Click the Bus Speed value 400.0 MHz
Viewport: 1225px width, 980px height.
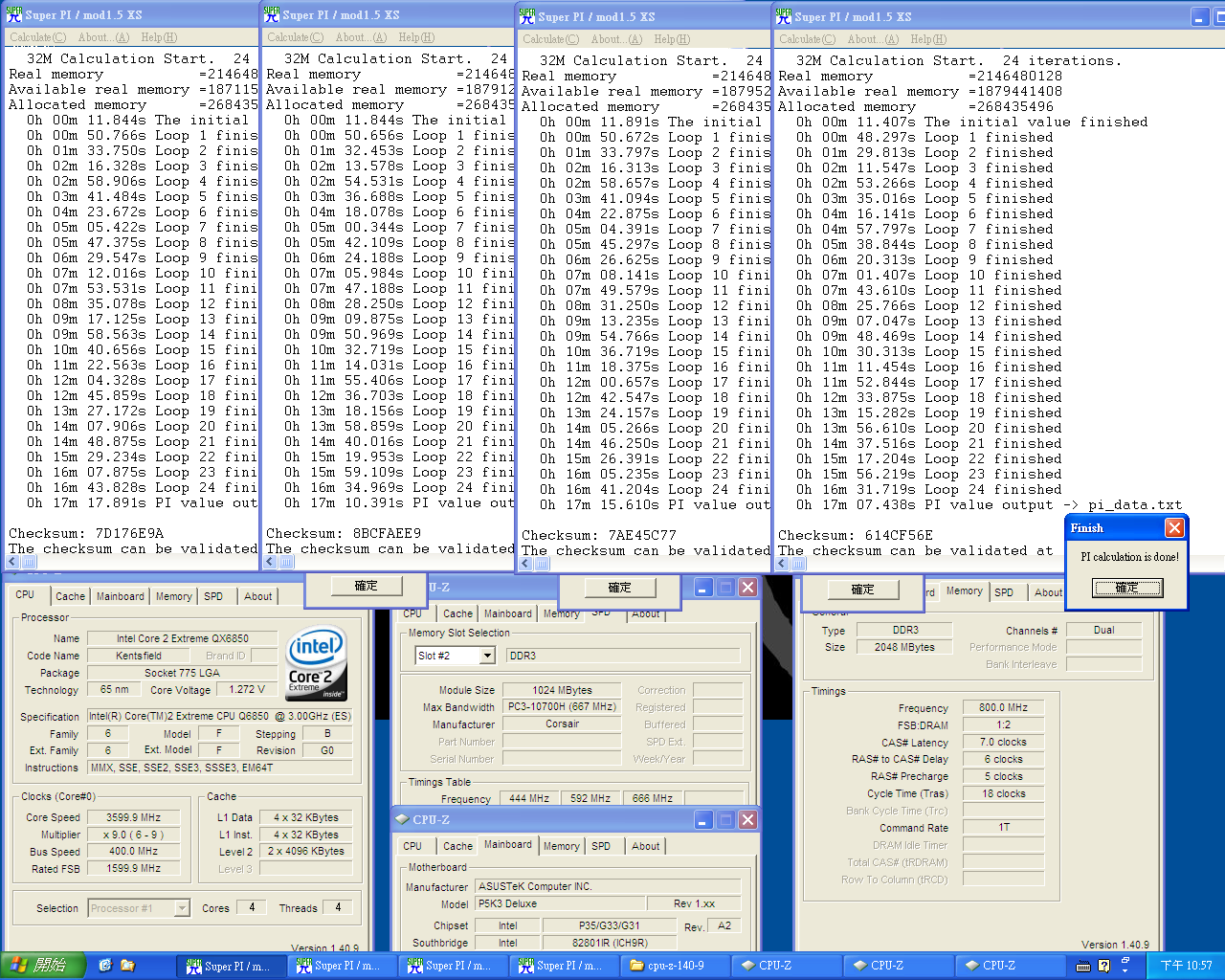(133, 852)
